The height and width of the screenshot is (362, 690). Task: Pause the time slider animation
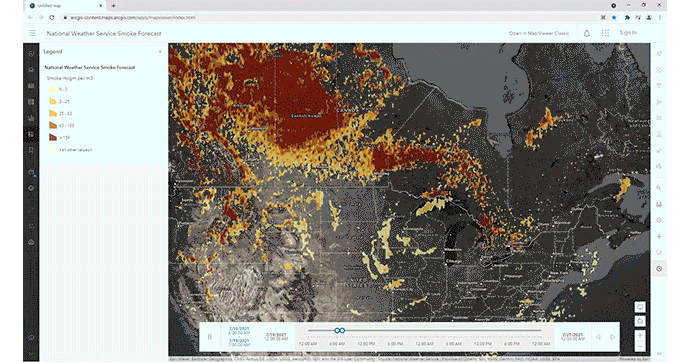click(x=209, y=337)
